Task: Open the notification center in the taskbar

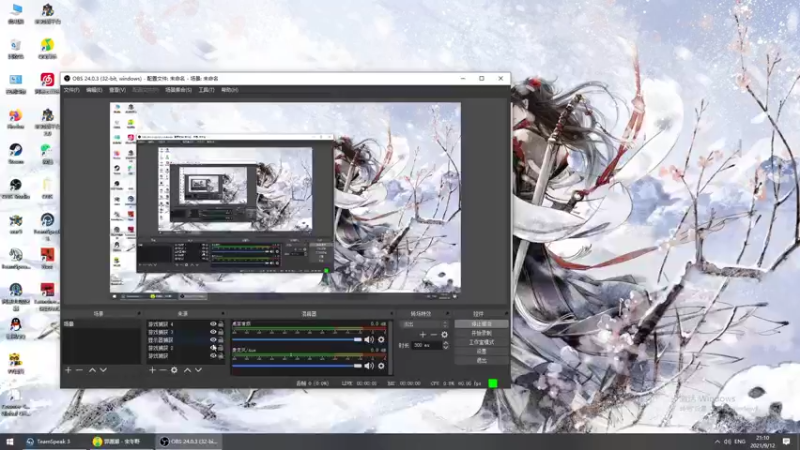Action: (x=786, y=441)
